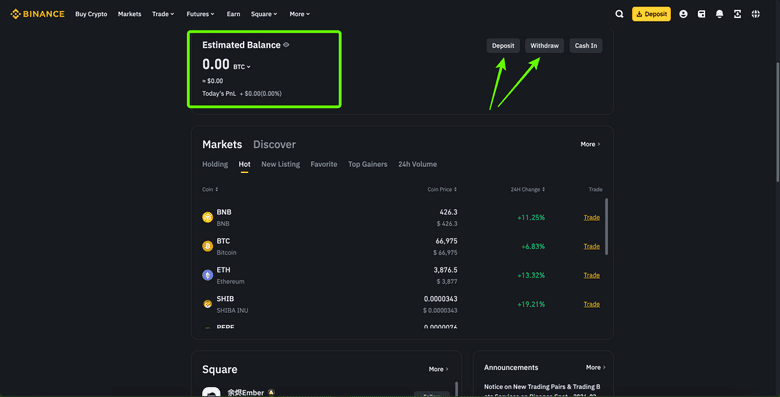Click the BNB coin icon
780x397 pixels.
[207, 217]
